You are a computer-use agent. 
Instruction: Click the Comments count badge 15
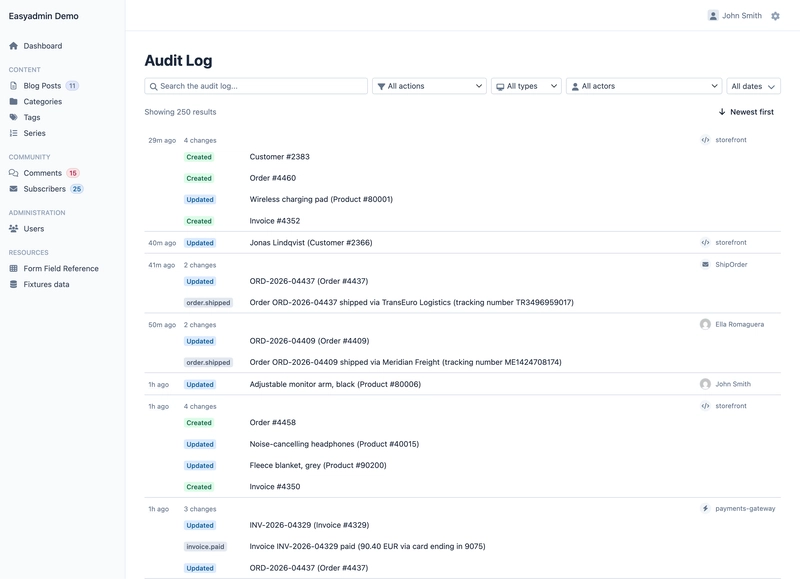point(73,173)
